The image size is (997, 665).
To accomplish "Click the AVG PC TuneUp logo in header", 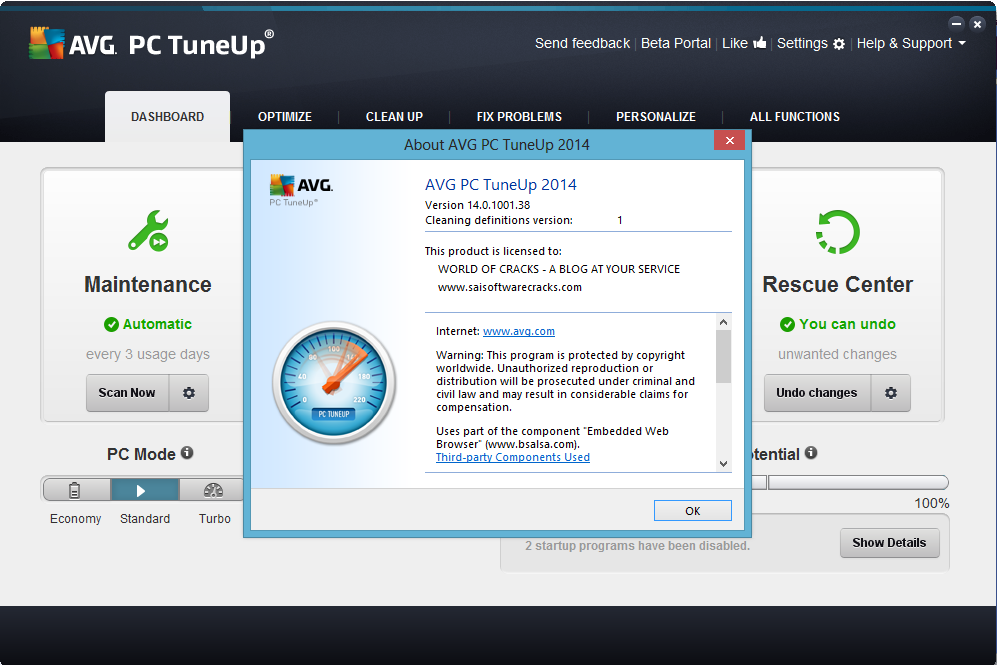I will (x=151, y=44).
